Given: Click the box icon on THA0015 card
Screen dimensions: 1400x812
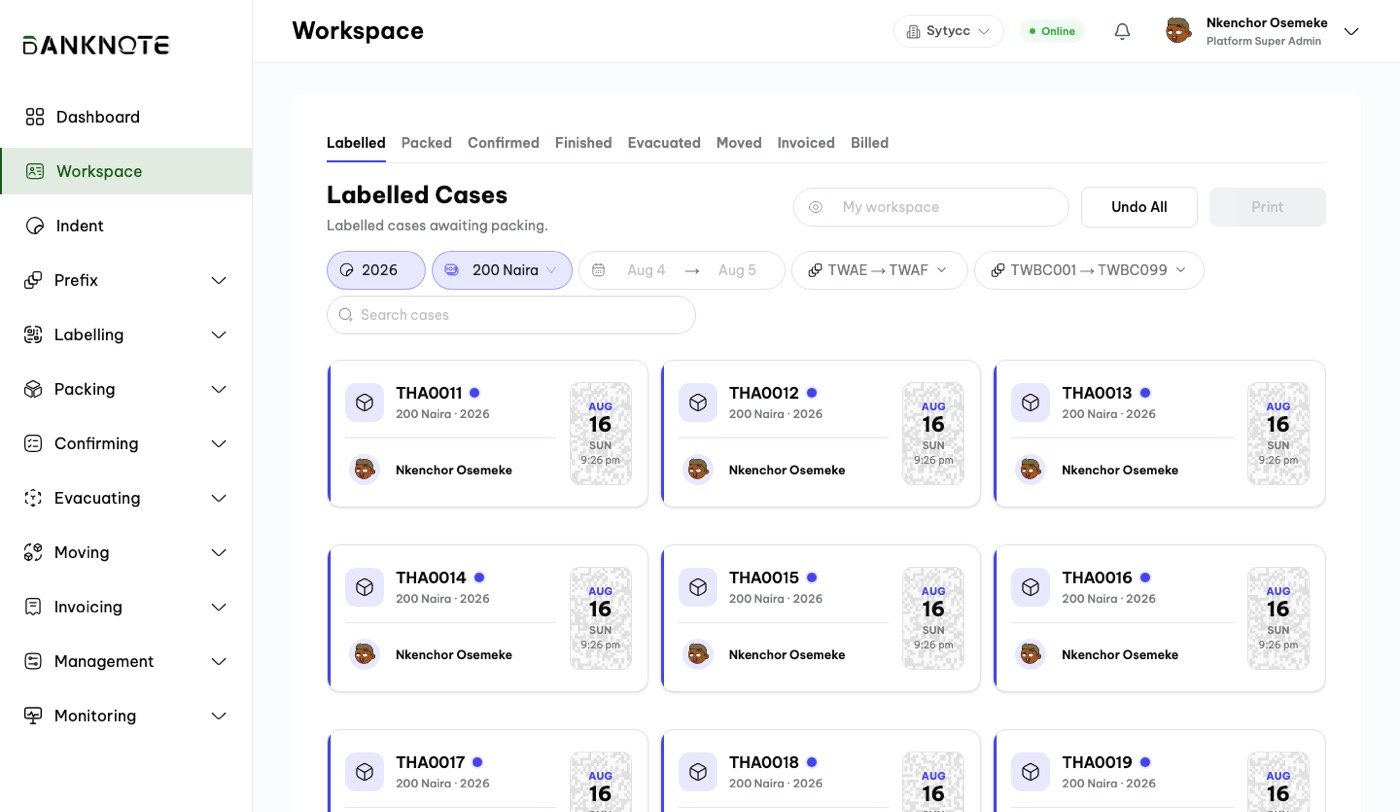Looking at the screenshot, I should click(x=698, y=587).
